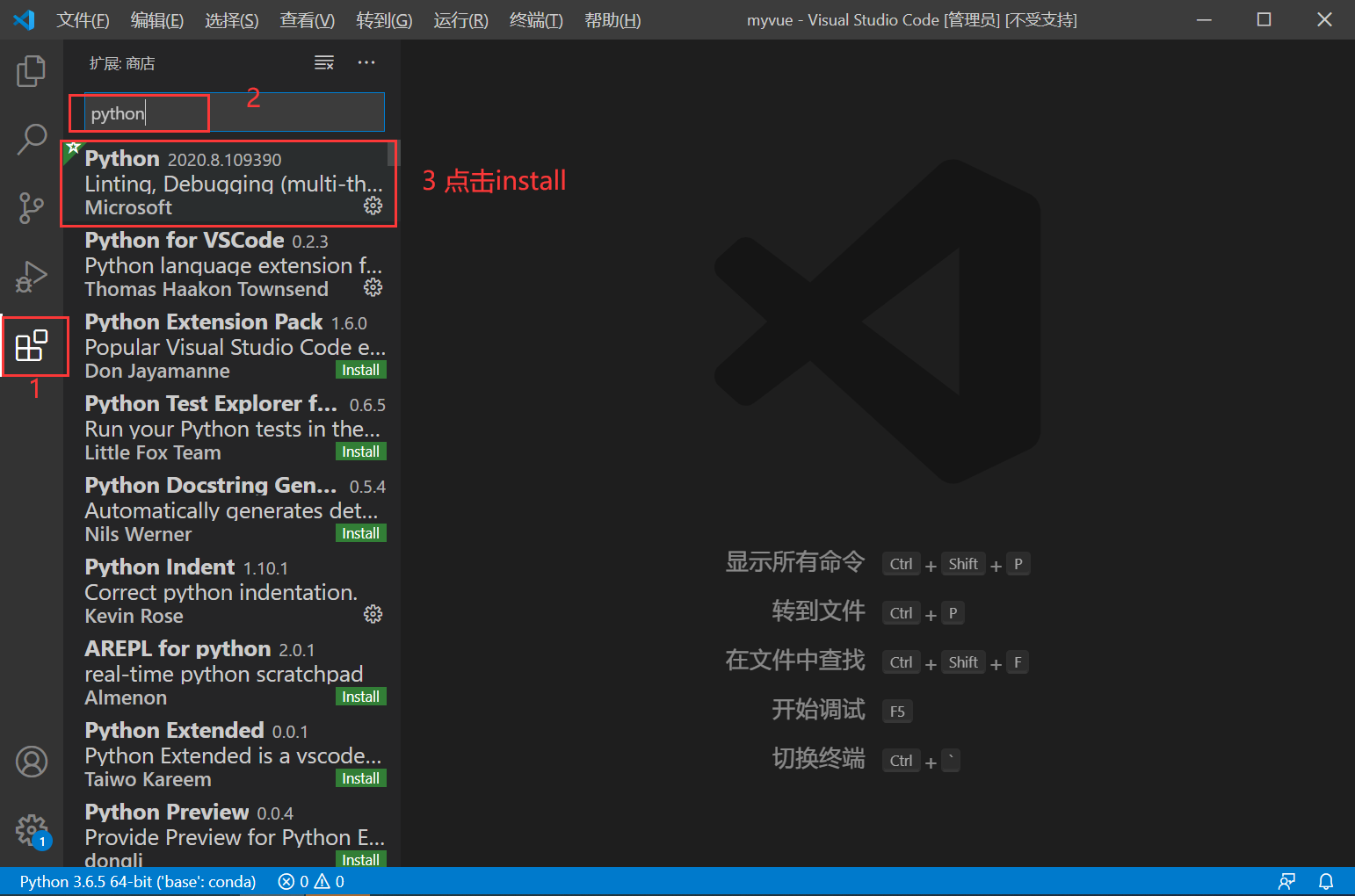The image size is (1355, 896).
Task: Show errors and warnings in status bar
Action: (311, 881)
